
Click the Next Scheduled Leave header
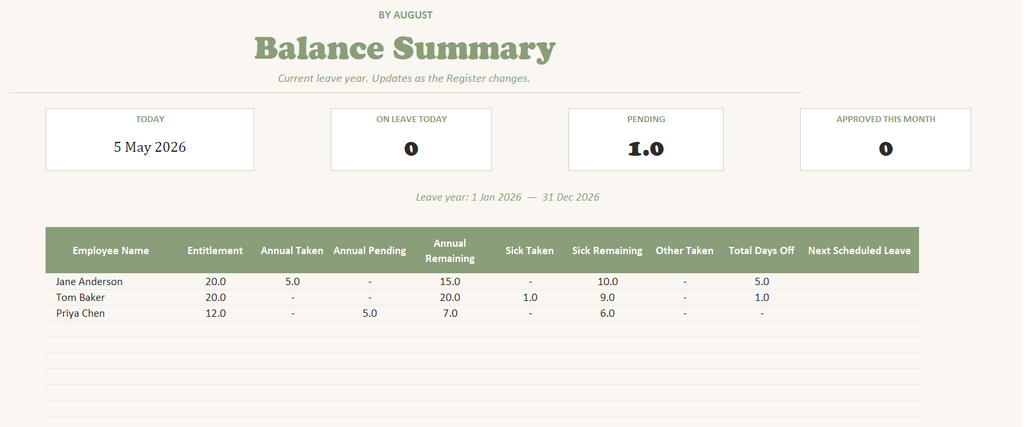click(x=859, y=251)
